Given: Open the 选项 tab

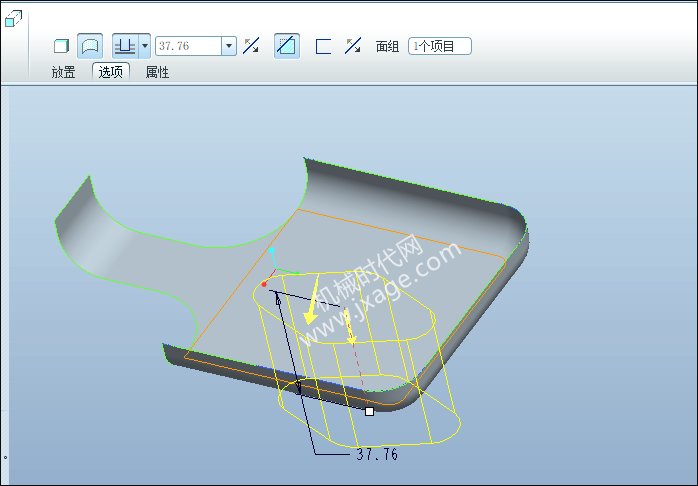Looking at the screenshot, I should coord(111,72).
